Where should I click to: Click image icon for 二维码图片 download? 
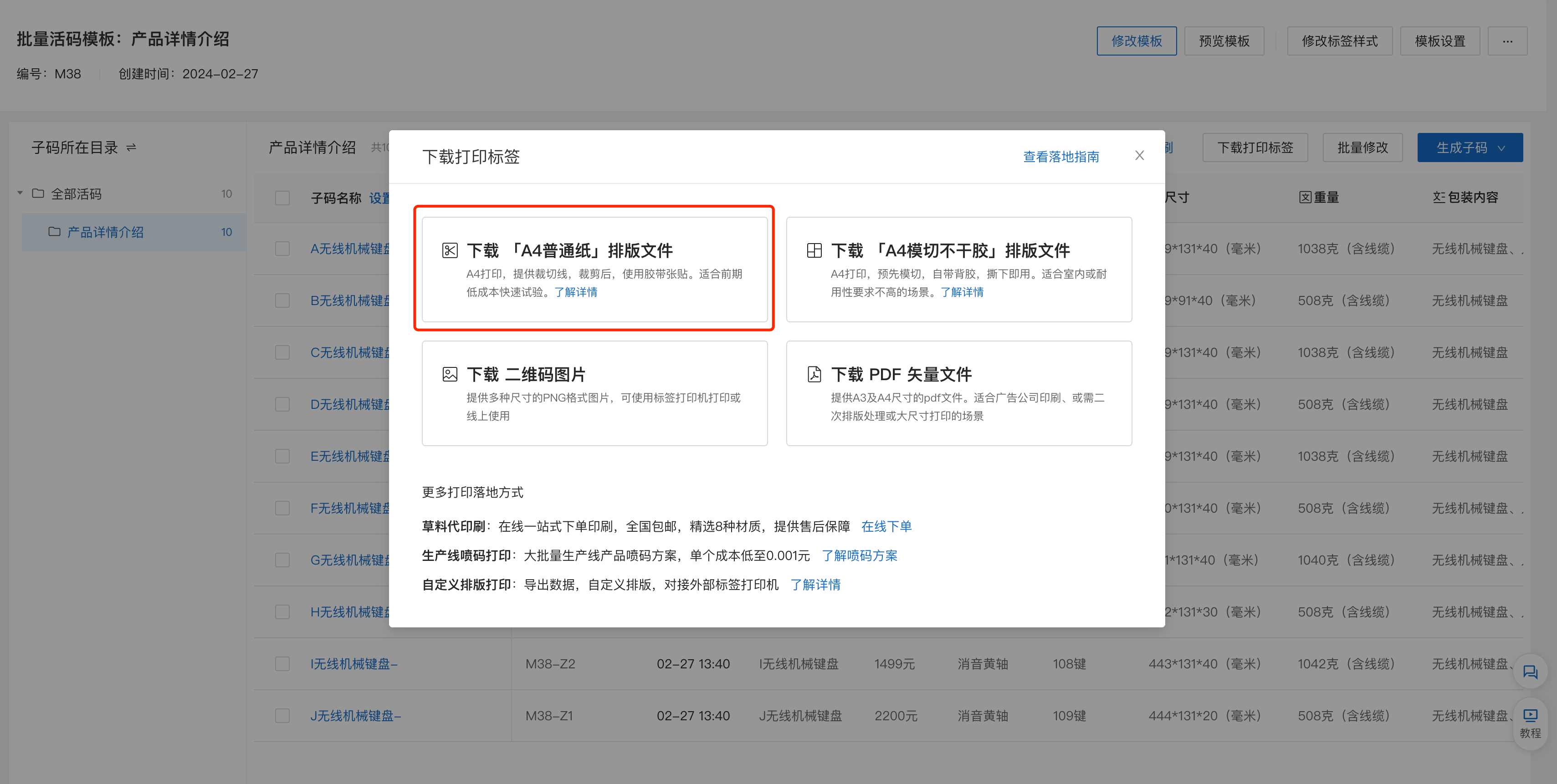[450, 375]
